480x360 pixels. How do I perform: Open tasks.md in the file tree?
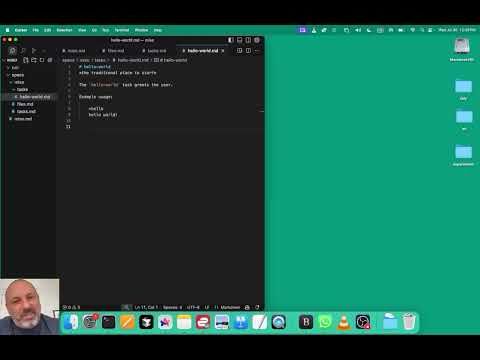click(x=26, y=111)
